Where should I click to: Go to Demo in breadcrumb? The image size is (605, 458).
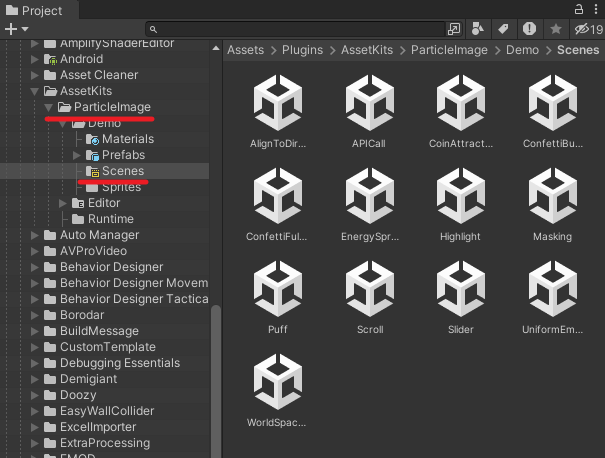[x=522, y=50]
